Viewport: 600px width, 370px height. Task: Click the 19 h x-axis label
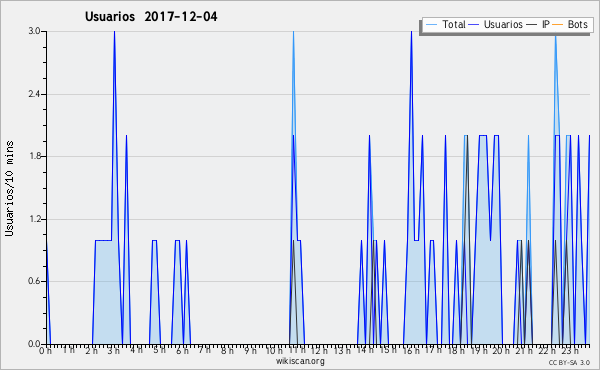point(479,350)
